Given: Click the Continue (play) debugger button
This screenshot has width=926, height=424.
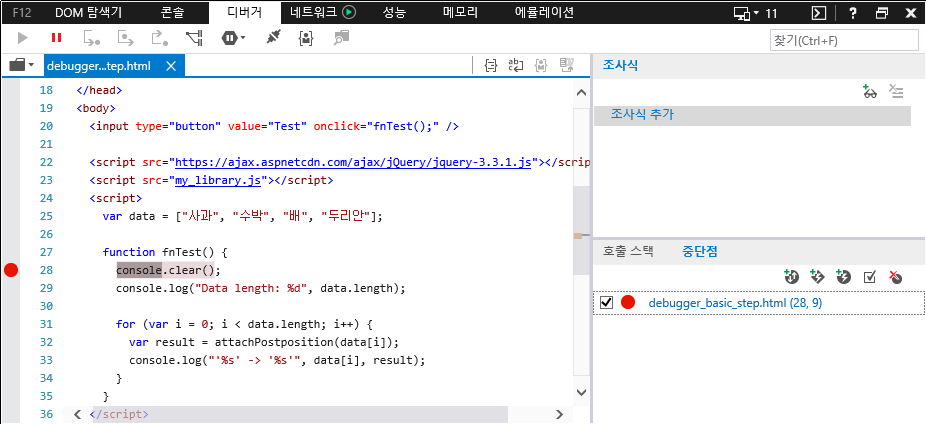Looking at the screenshot, I should coord(23,38).
